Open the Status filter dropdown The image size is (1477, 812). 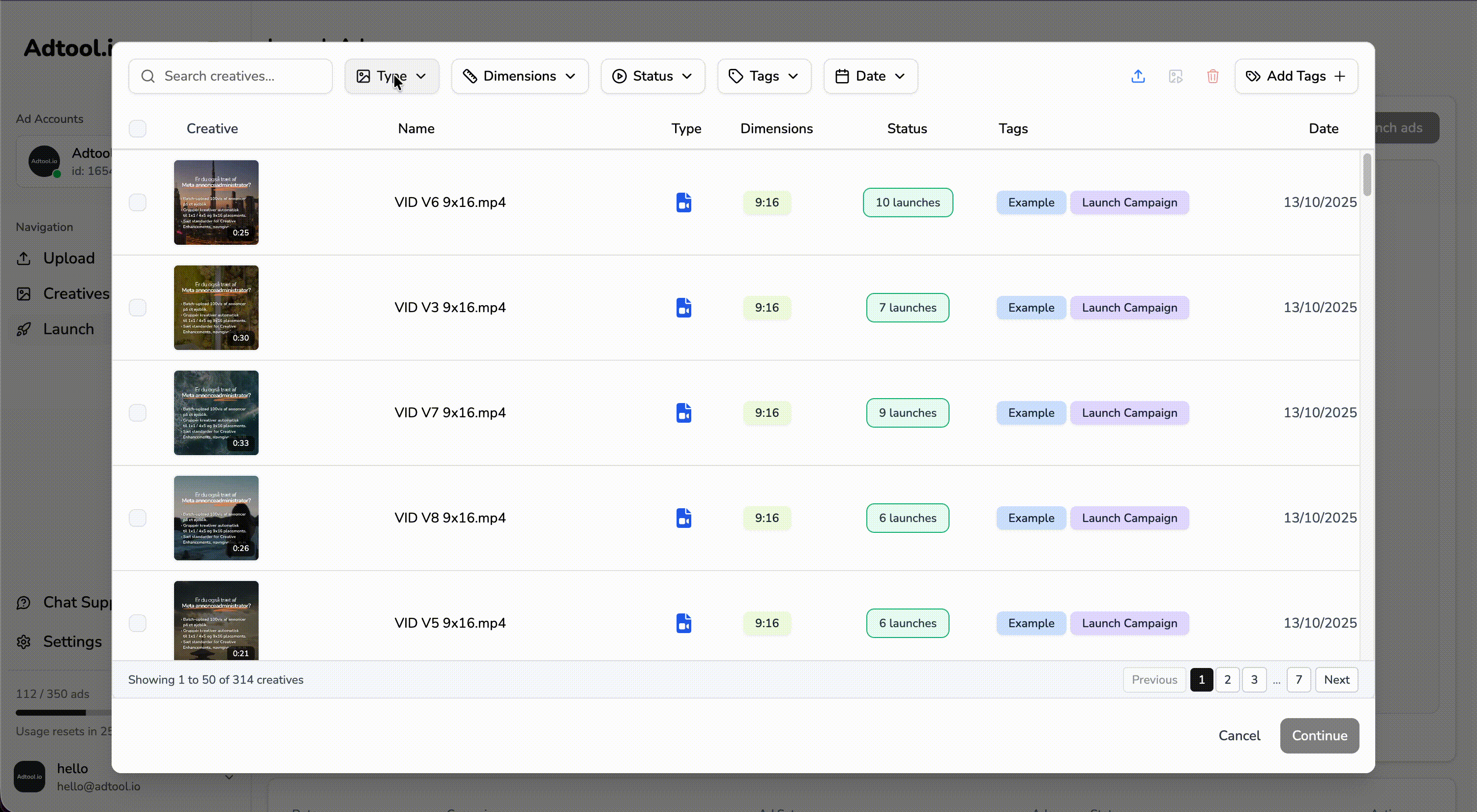(x=652, y=76)
